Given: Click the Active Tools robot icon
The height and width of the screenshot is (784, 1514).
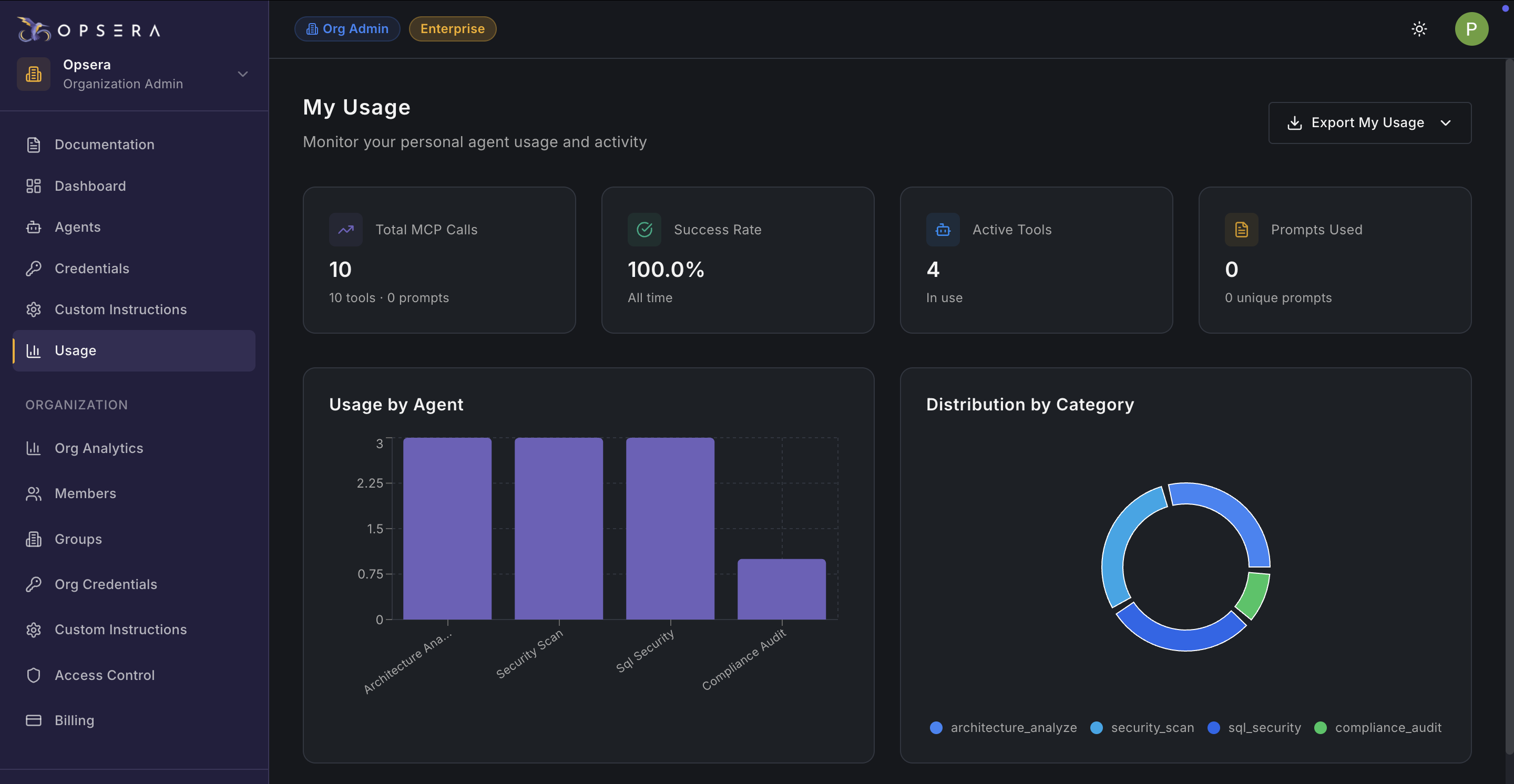Looking at the screenshot, I should 943,230.
